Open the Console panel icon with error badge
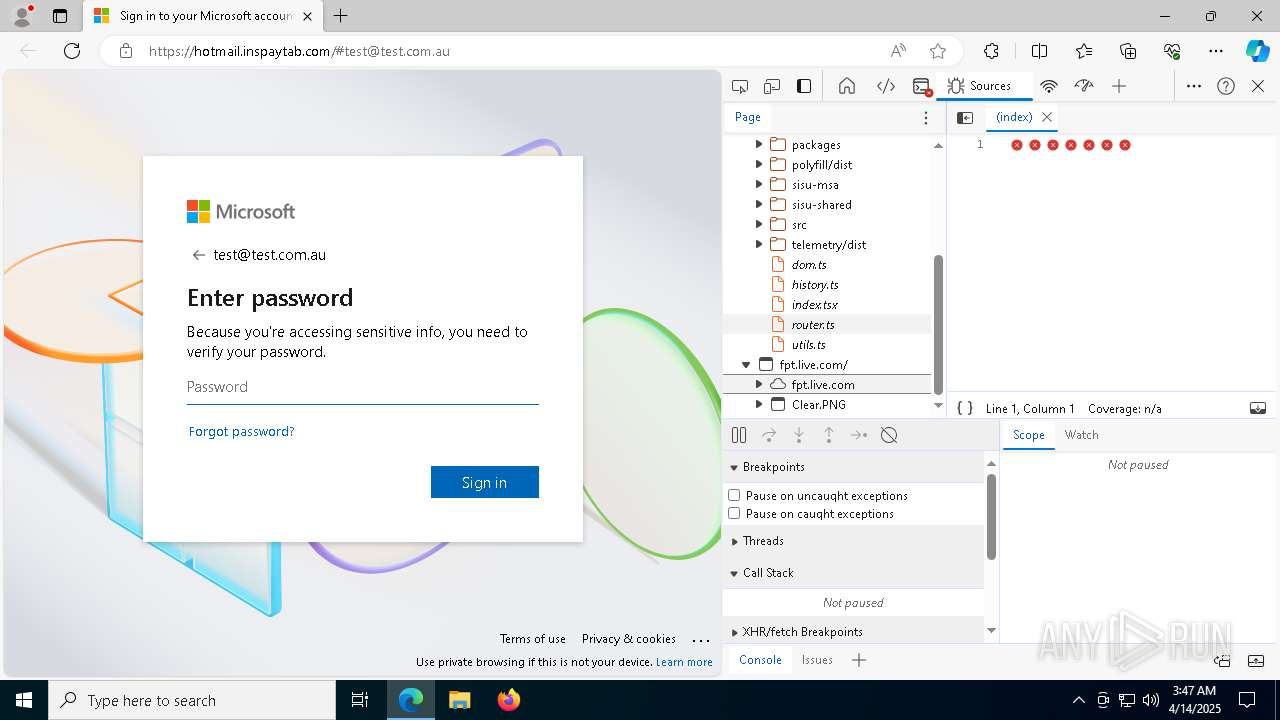The image size is (1280, 720). [923, 86]
